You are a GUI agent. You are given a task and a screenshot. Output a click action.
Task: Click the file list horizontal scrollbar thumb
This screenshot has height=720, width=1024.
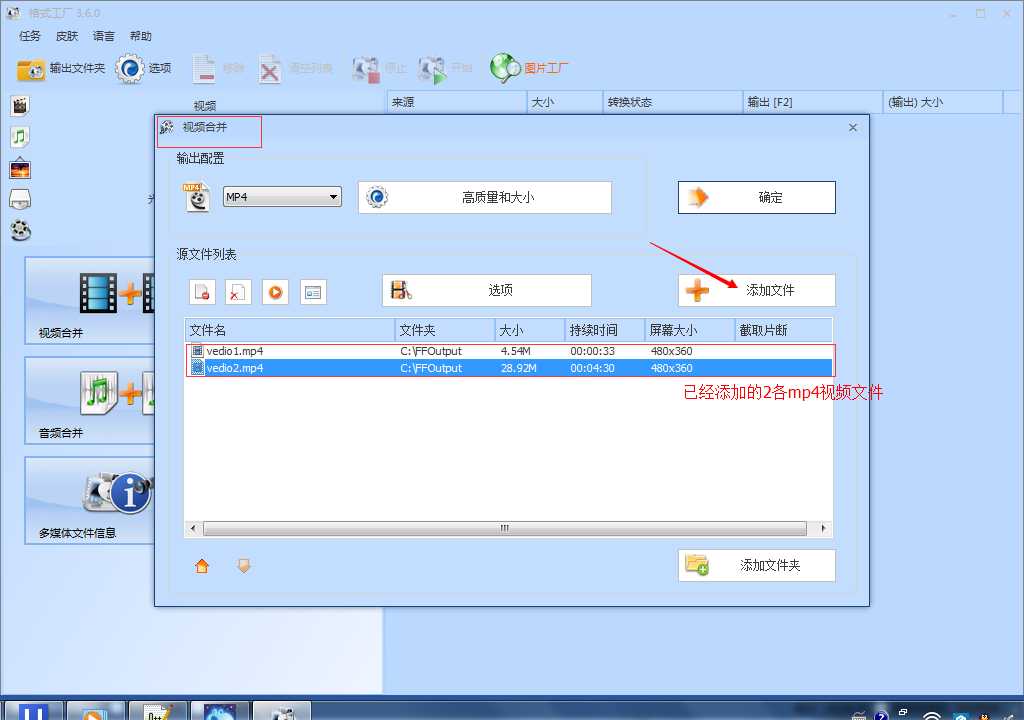click(x=505, y=528)
